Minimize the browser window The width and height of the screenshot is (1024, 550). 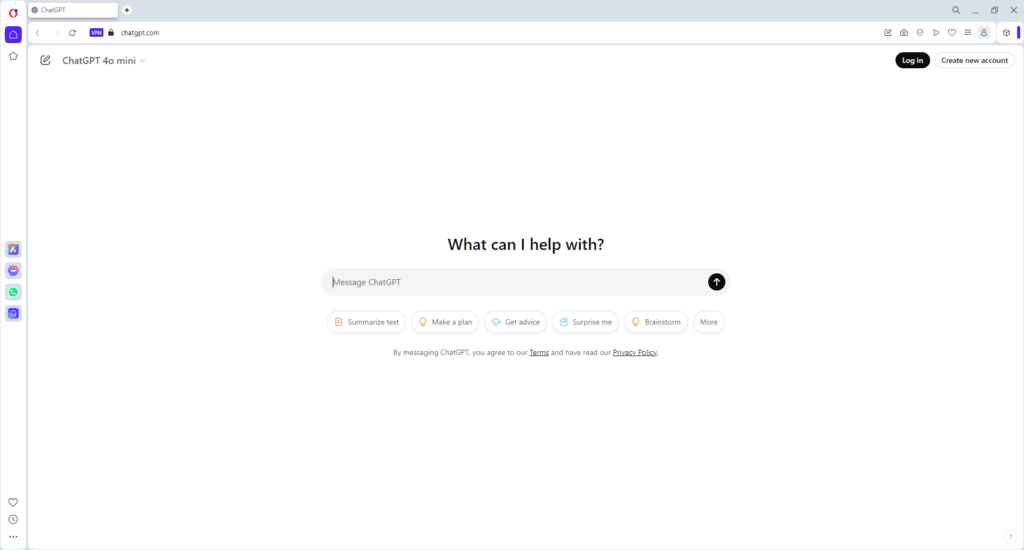[x=975, y=10]
